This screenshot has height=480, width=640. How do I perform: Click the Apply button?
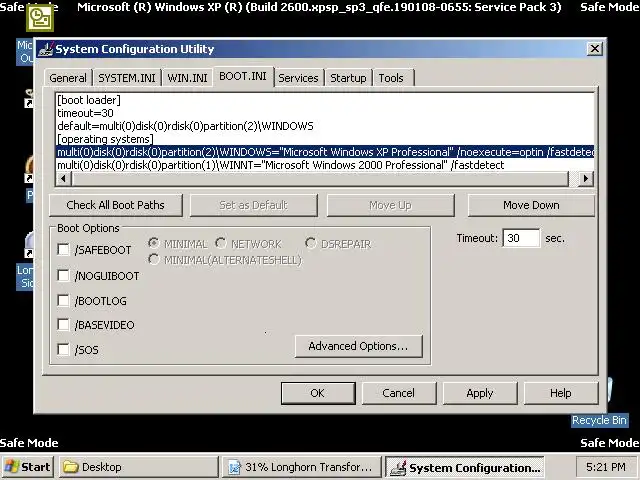point(480,393)
